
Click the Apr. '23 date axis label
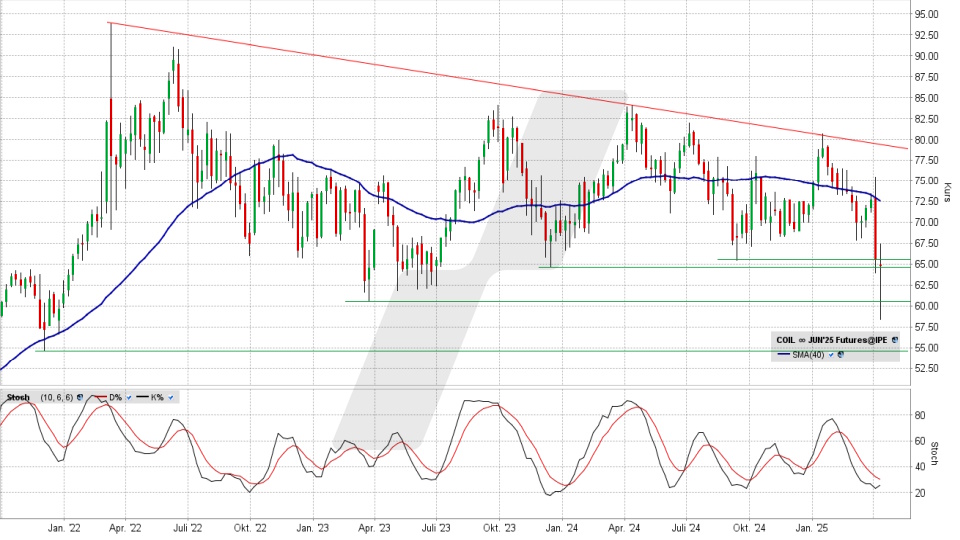[x=374, y=528]
